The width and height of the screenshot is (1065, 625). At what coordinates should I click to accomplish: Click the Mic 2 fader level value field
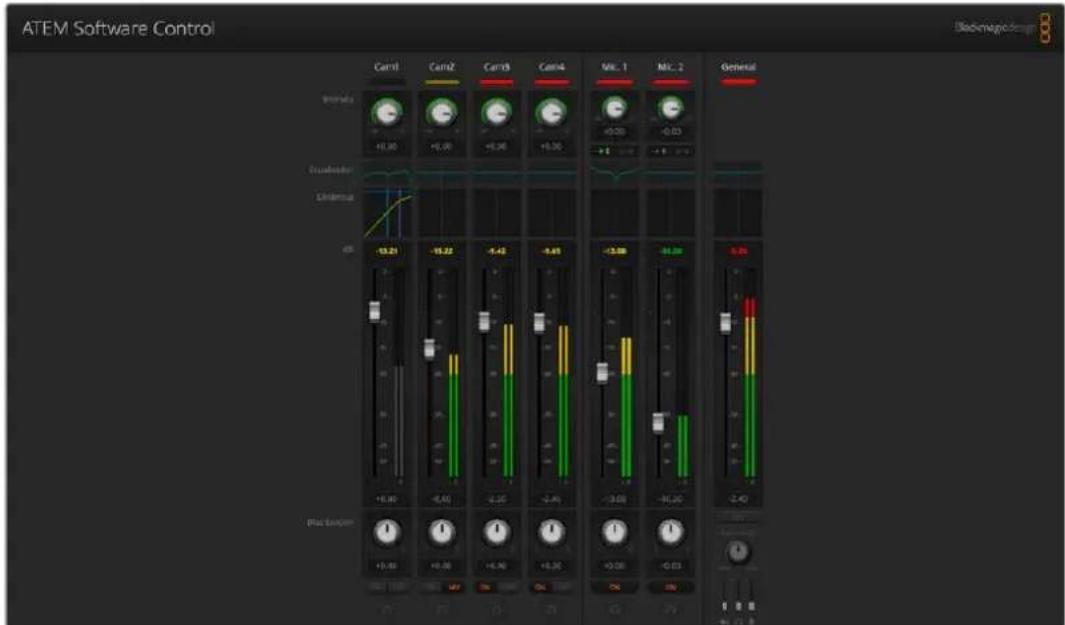[x=670, y=499]
